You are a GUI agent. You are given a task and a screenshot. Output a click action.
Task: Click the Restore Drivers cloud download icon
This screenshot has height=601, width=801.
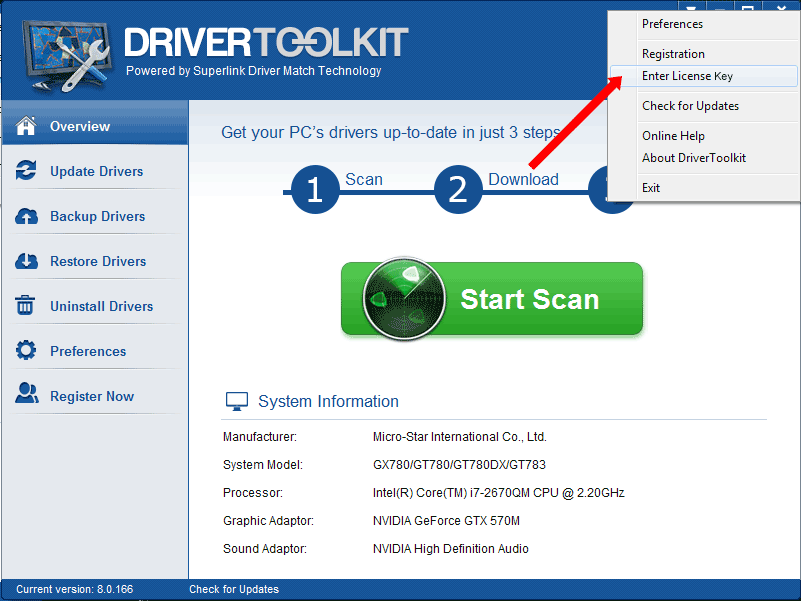26,261
